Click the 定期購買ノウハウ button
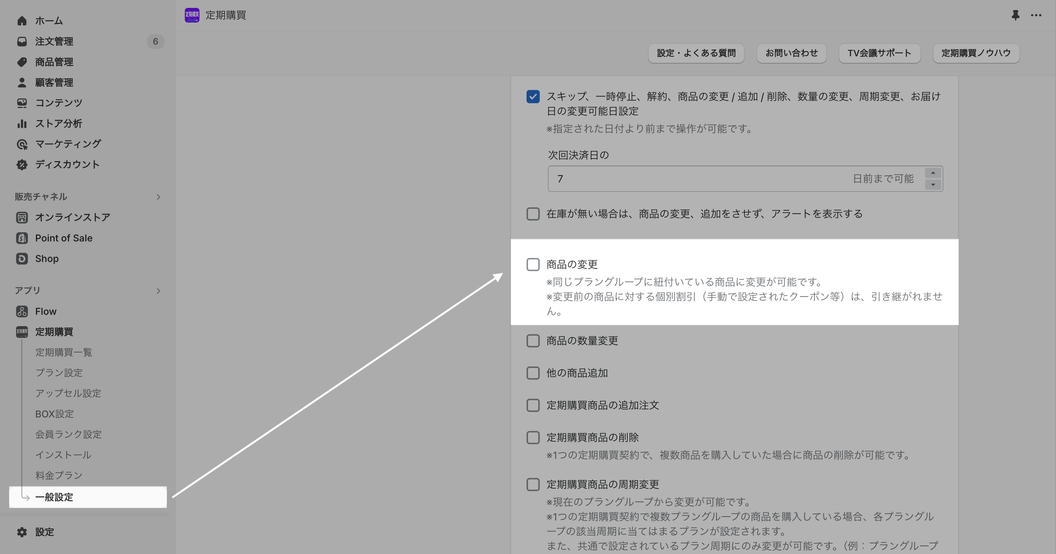Viewport: 1056px width, 554px height. [976, 53]
